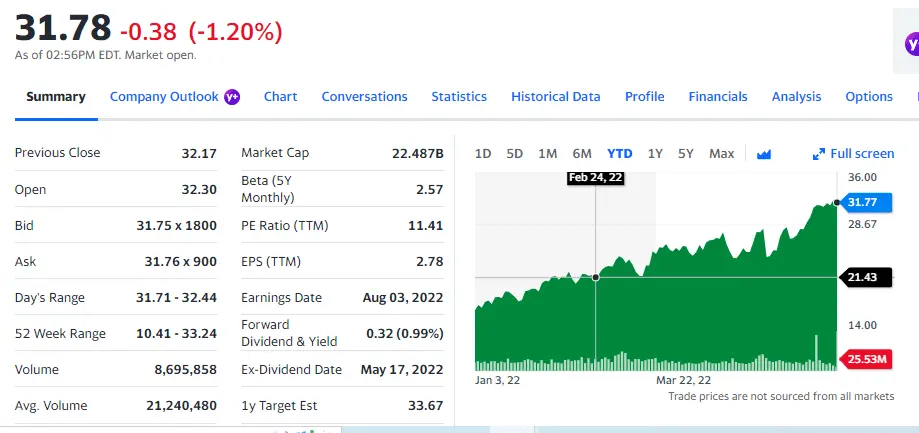Click the blue 31.77 current price label
Screen dimensions: 919x433
tap(862, 203)
